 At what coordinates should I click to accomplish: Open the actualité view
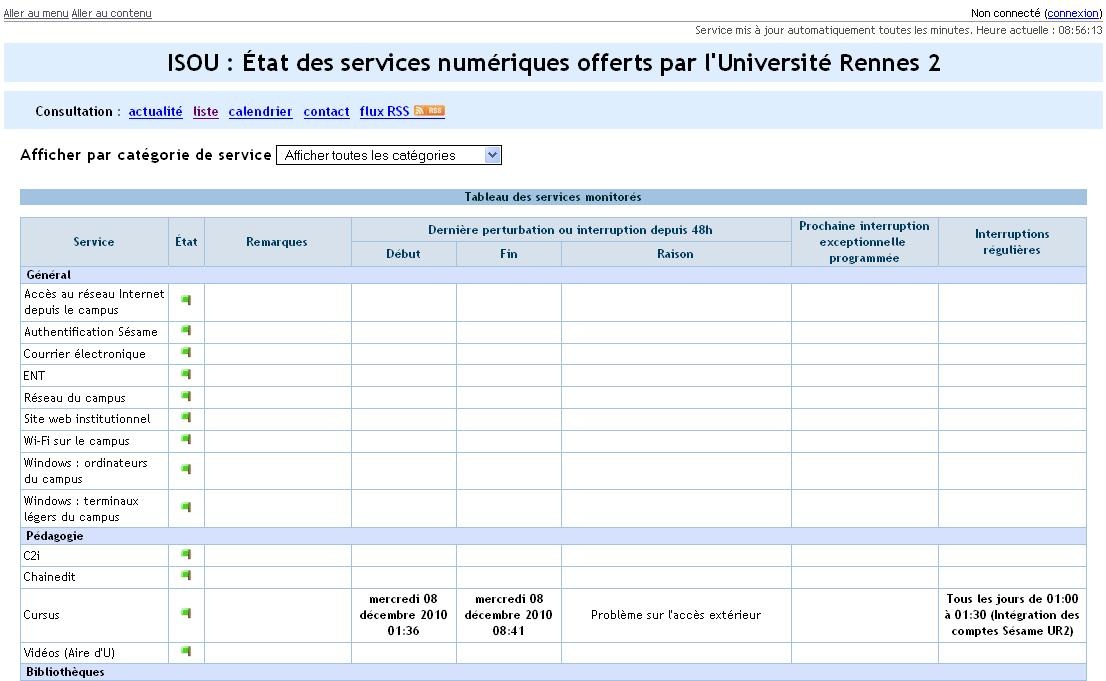[x=155, y=112]
